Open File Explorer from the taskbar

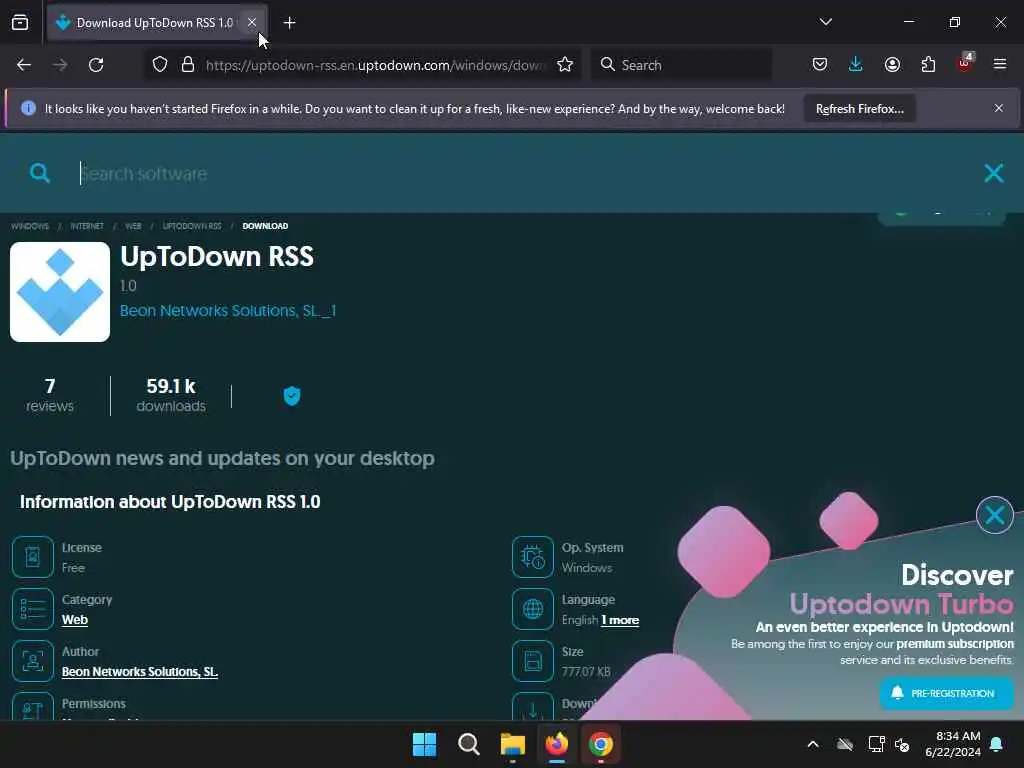tap(513, 744)
